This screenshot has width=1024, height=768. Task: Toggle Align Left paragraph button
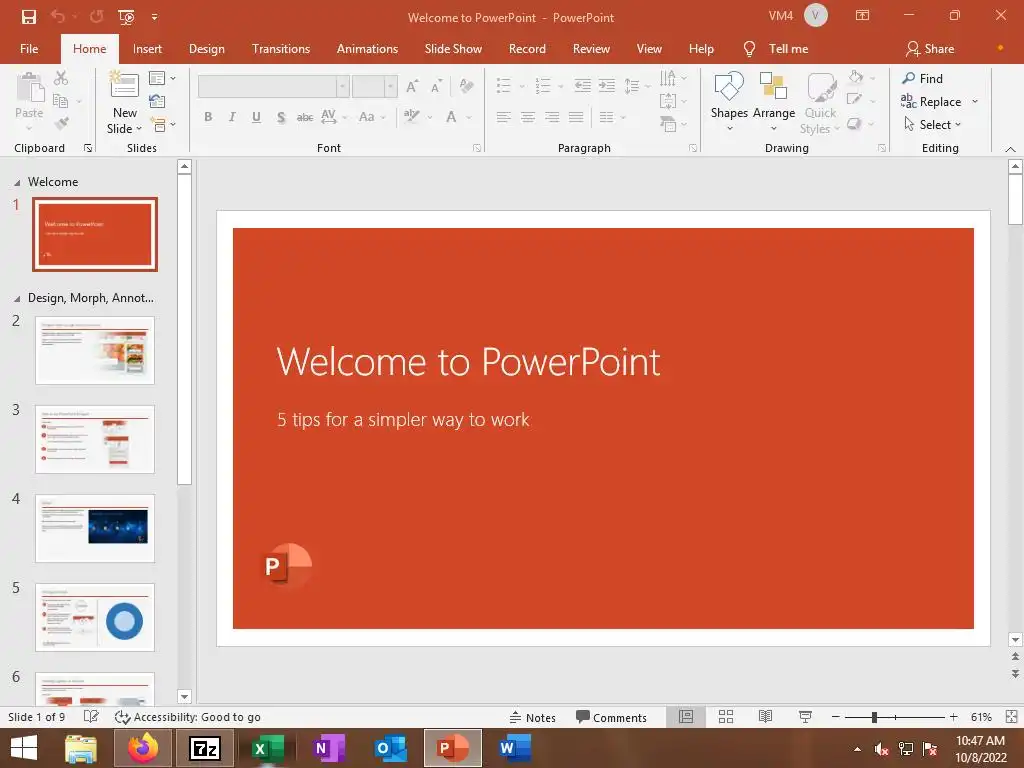504,117
